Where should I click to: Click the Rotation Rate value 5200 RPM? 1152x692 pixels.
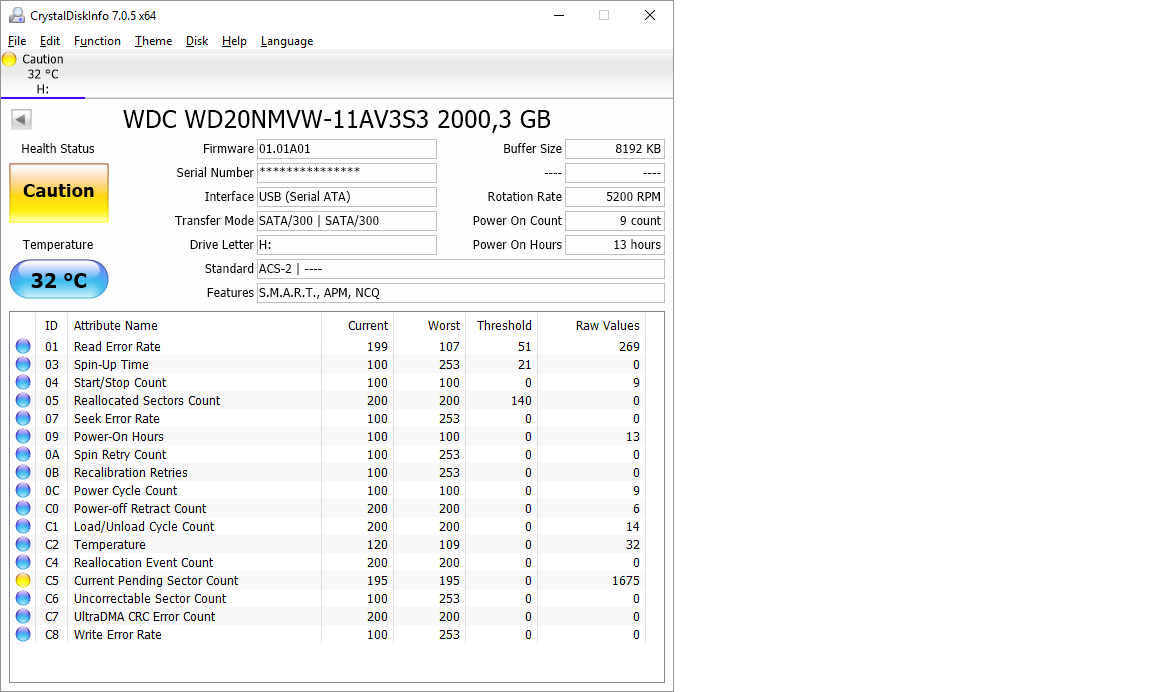click(x=615, y=197)
